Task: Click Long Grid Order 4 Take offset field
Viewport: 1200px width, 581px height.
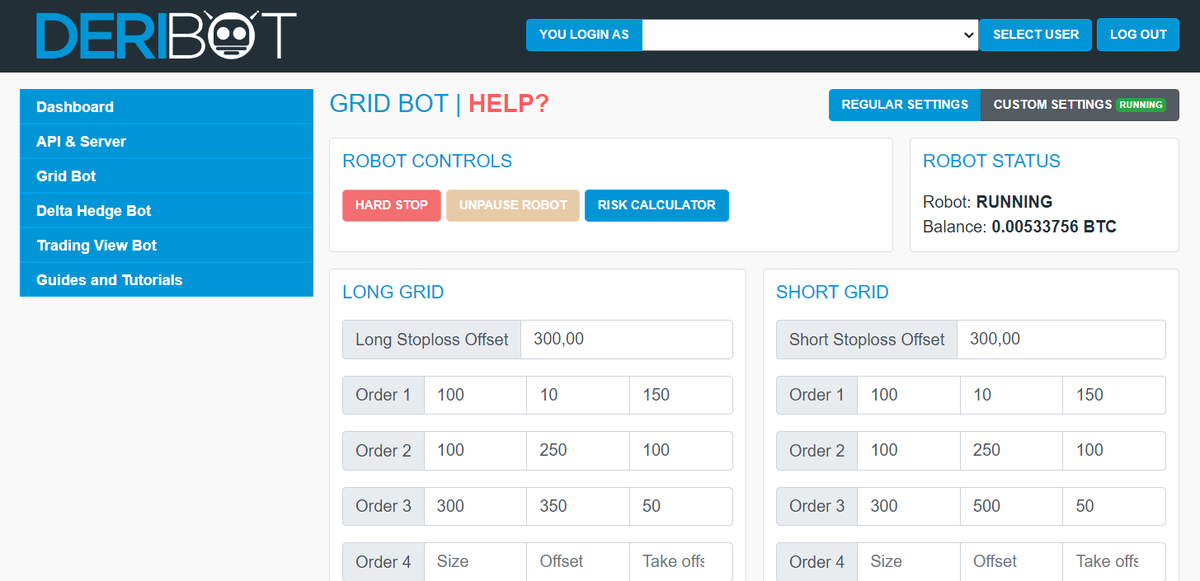Action: point(681,562)
